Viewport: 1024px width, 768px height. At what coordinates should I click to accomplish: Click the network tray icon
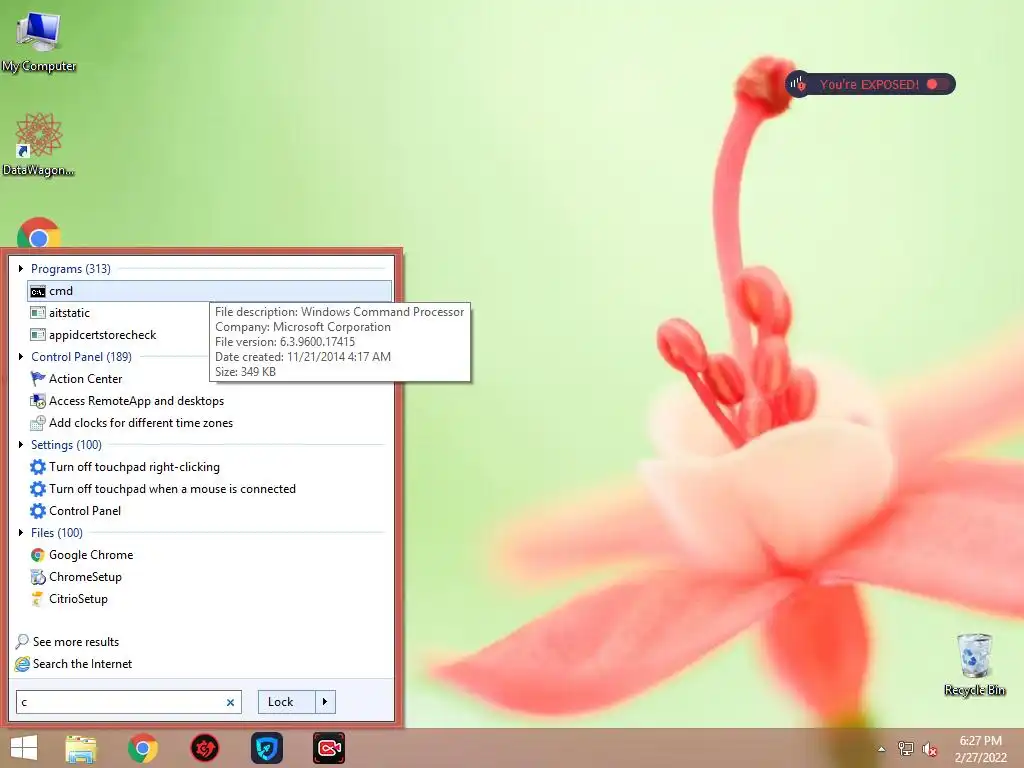[906, 749]
